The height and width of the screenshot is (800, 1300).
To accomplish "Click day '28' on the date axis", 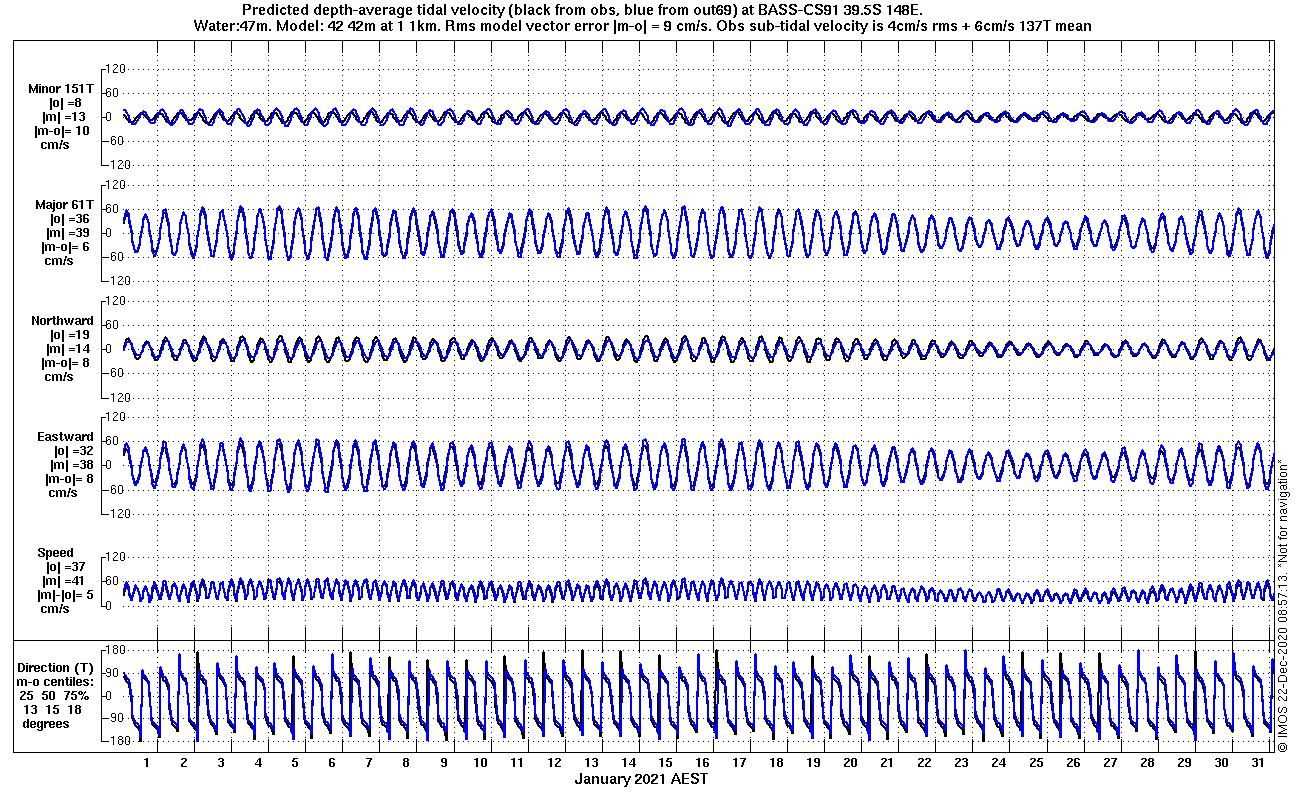I will (1147, 762).
